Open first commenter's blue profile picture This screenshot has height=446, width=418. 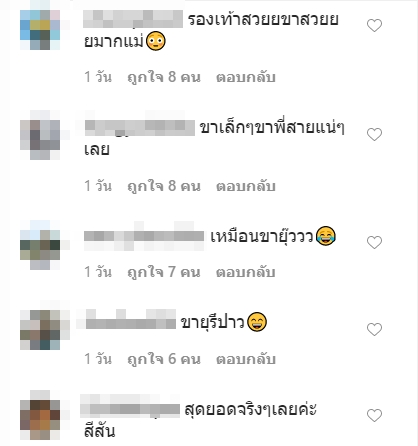40,30
